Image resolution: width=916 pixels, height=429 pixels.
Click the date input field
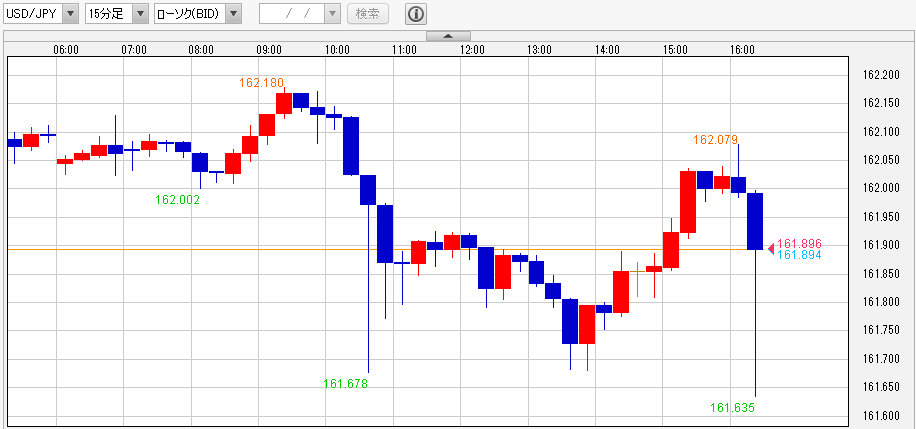[292, 14]
